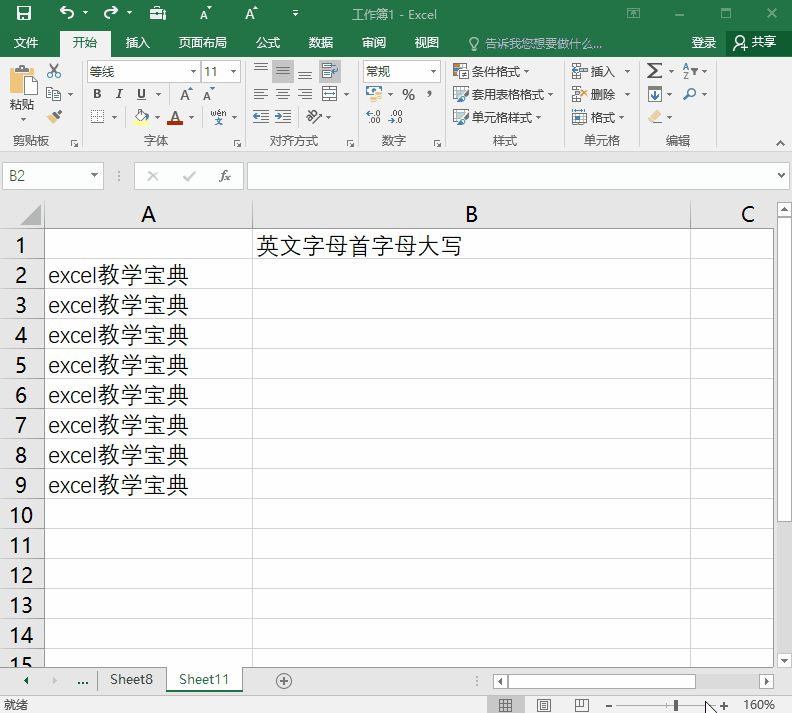
Task: Expand the formula bar
Action: (x=781, y=175)
